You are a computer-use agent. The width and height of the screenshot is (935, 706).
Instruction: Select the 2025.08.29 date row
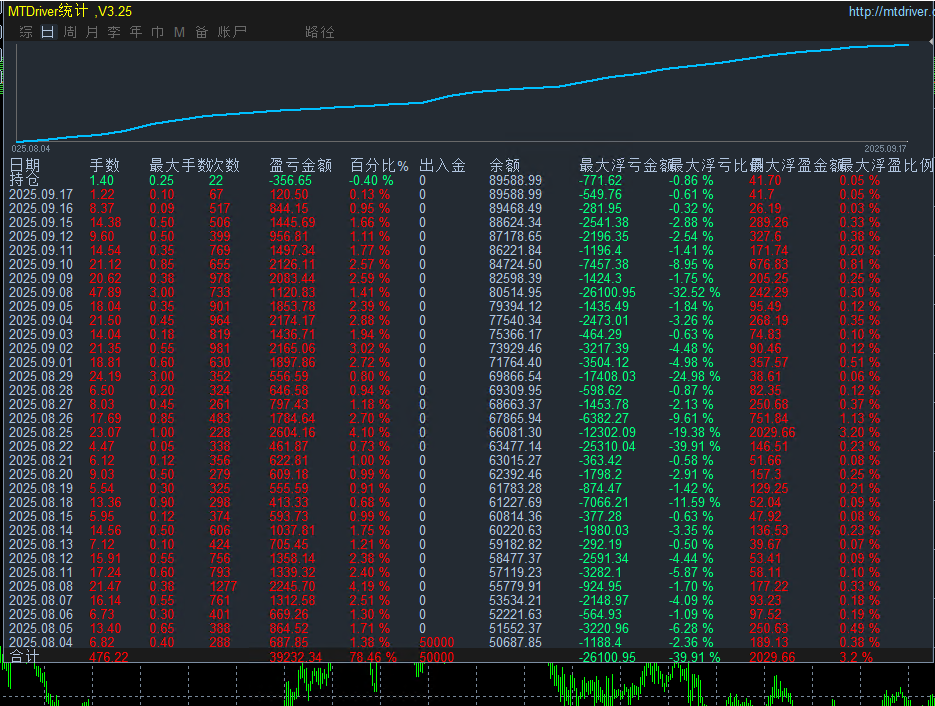(x=41, y=376)
